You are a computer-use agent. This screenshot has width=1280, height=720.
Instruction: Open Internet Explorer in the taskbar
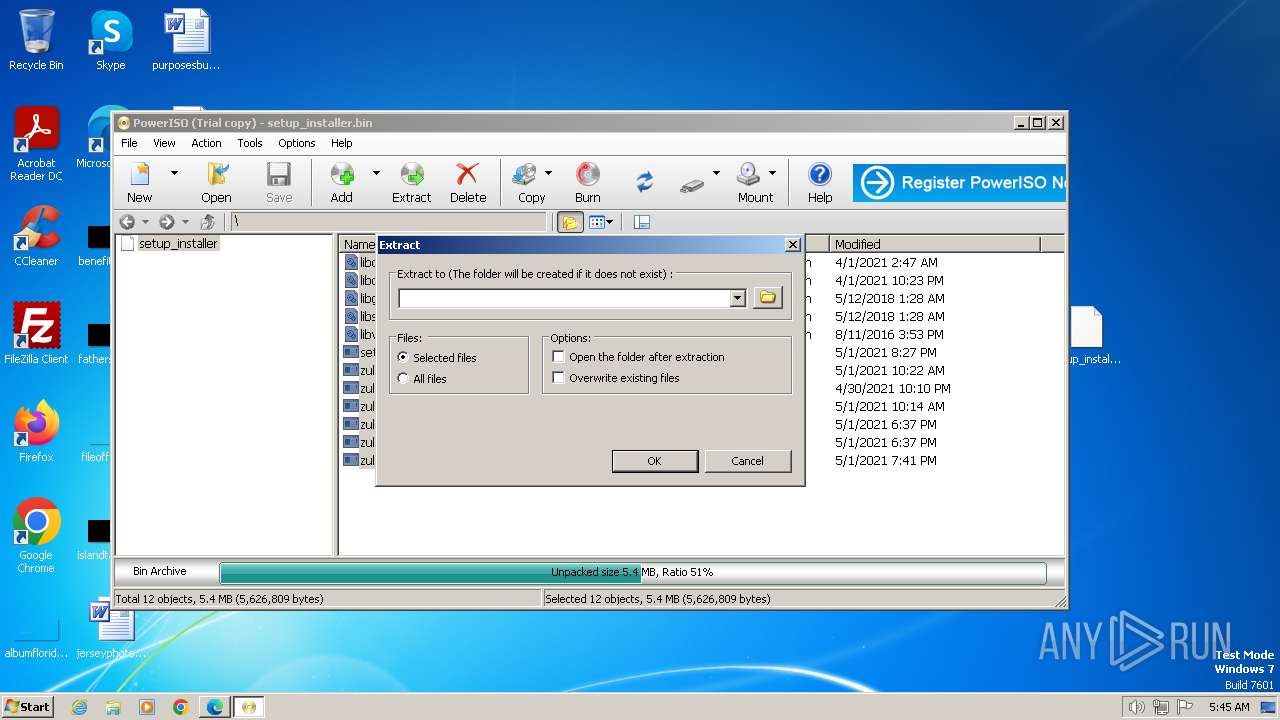80,707
